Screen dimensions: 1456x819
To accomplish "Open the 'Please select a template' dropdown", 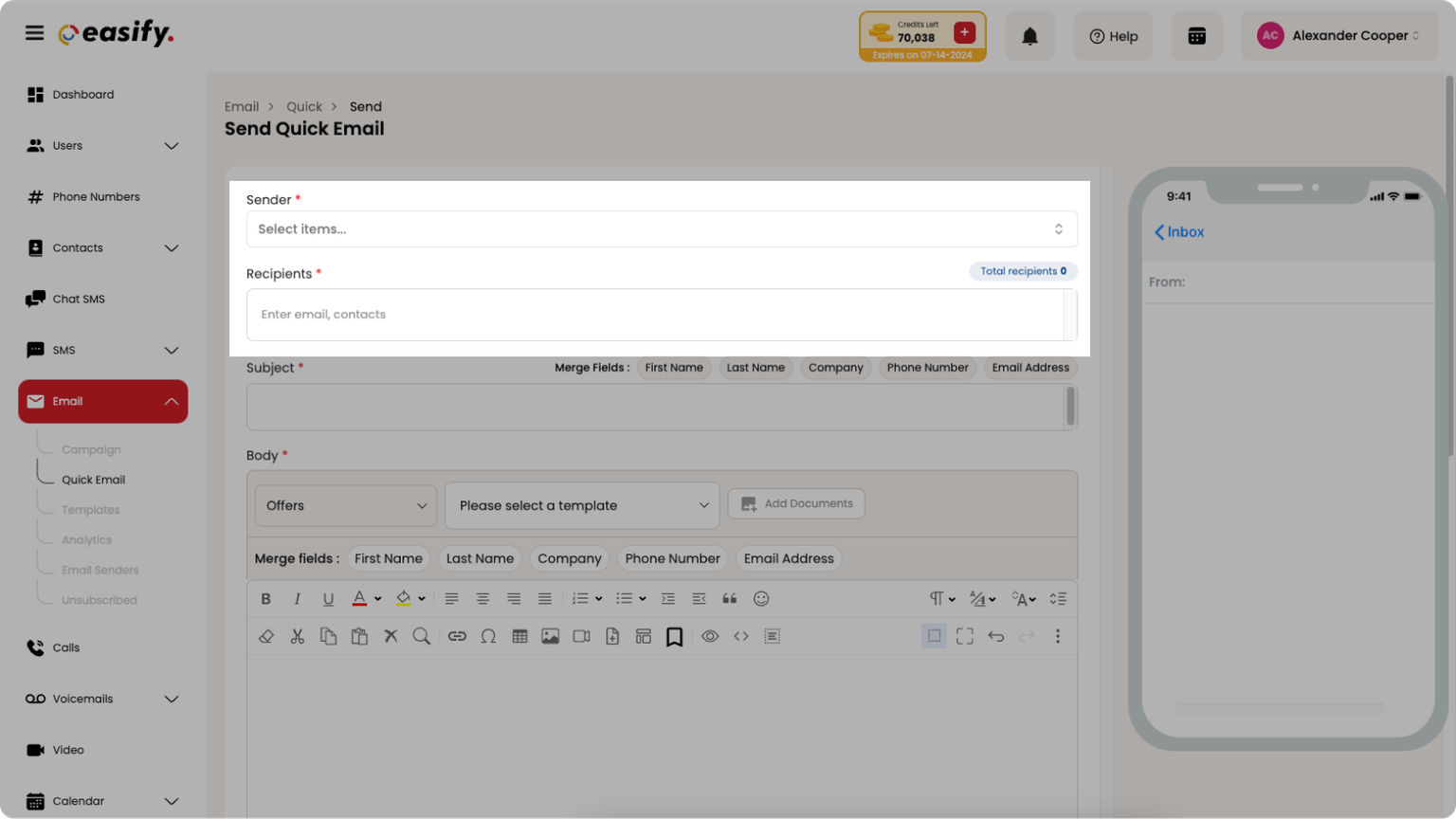I will (582, 506).
